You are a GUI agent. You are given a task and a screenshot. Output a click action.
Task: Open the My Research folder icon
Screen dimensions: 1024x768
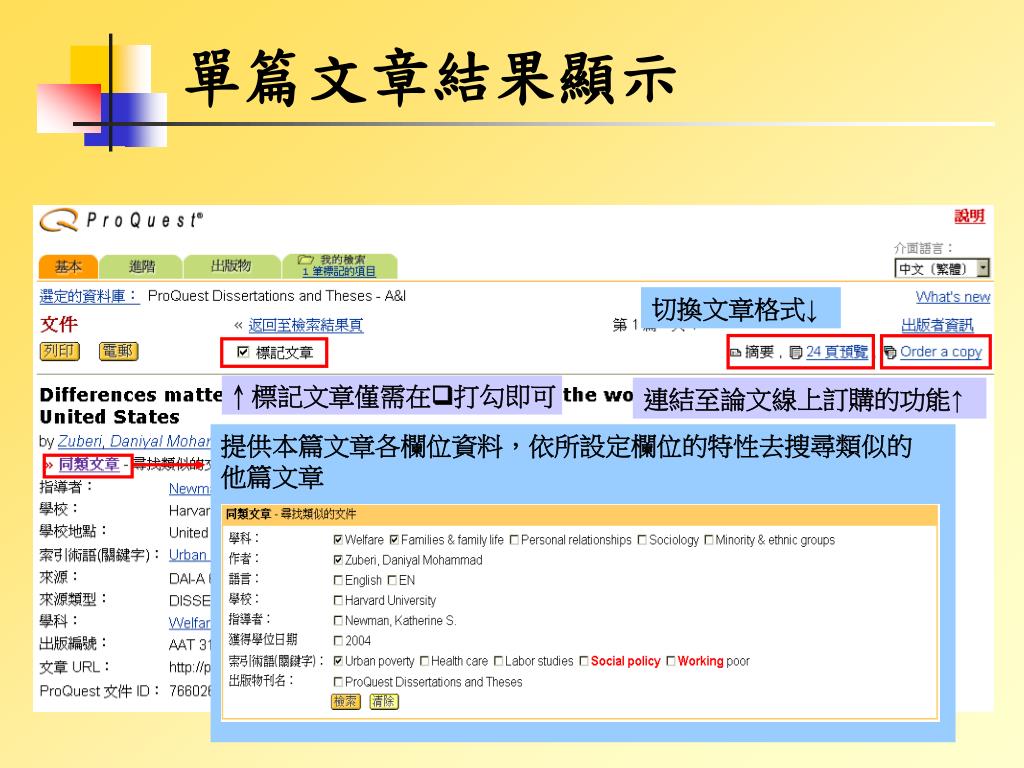[306, 260]
